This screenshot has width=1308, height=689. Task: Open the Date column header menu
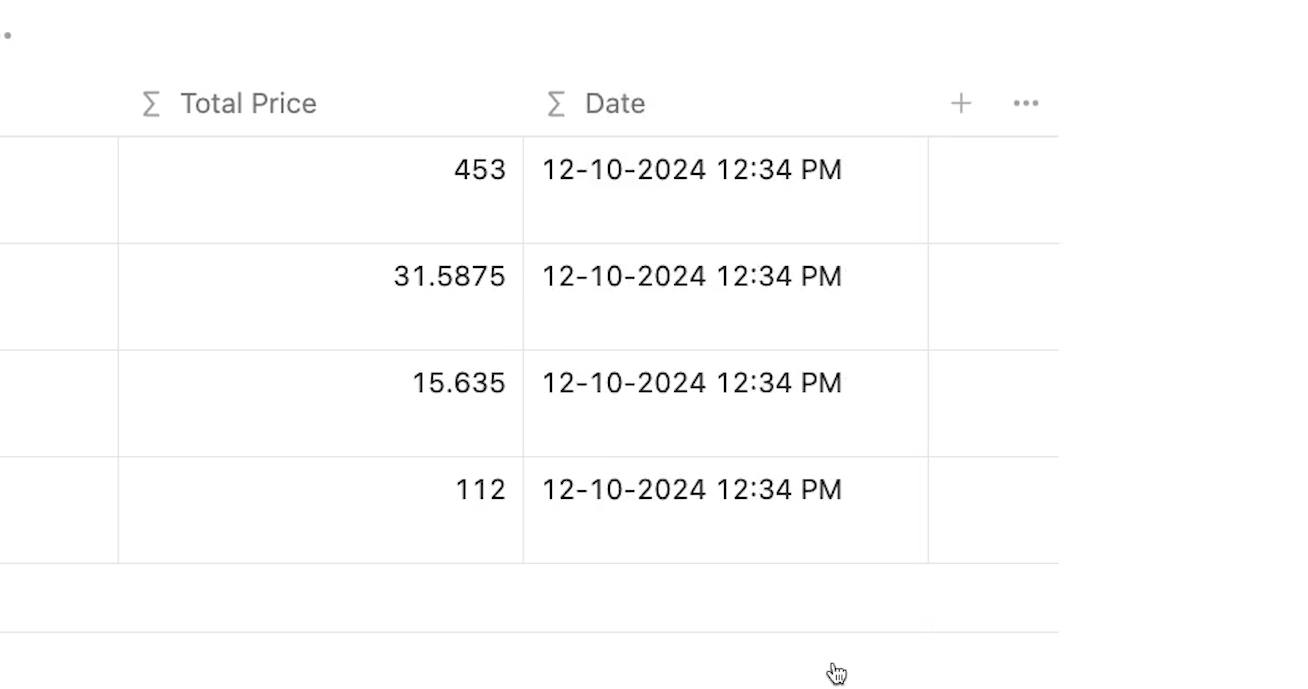[726, 104]
